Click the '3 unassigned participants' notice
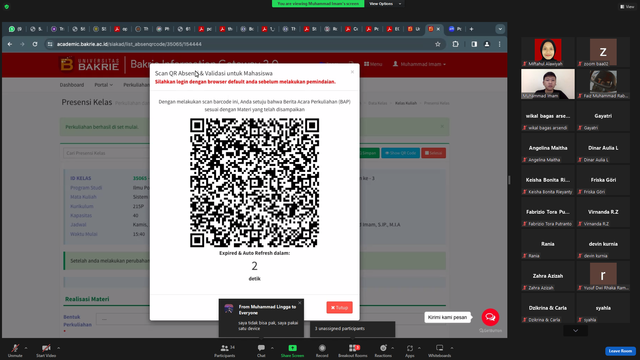This screenshot has height=360, width=640. (353, 329)
